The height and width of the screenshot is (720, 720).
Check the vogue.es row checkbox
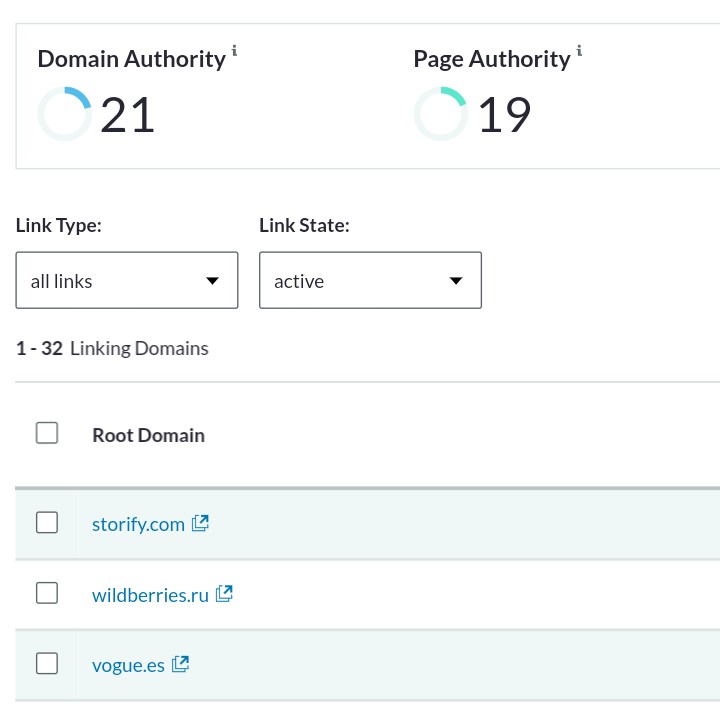click(x=47, y=664)
